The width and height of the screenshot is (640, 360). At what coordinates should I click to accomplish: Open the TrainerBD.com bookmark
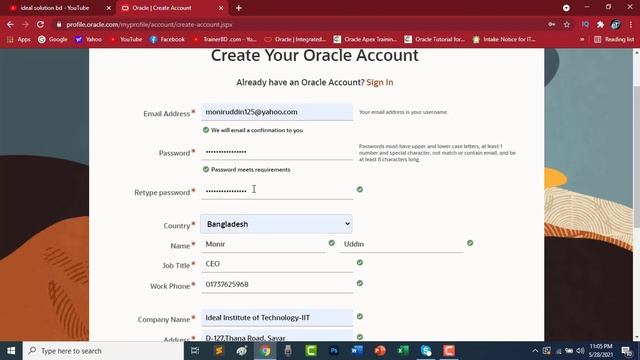pos(225,39)
